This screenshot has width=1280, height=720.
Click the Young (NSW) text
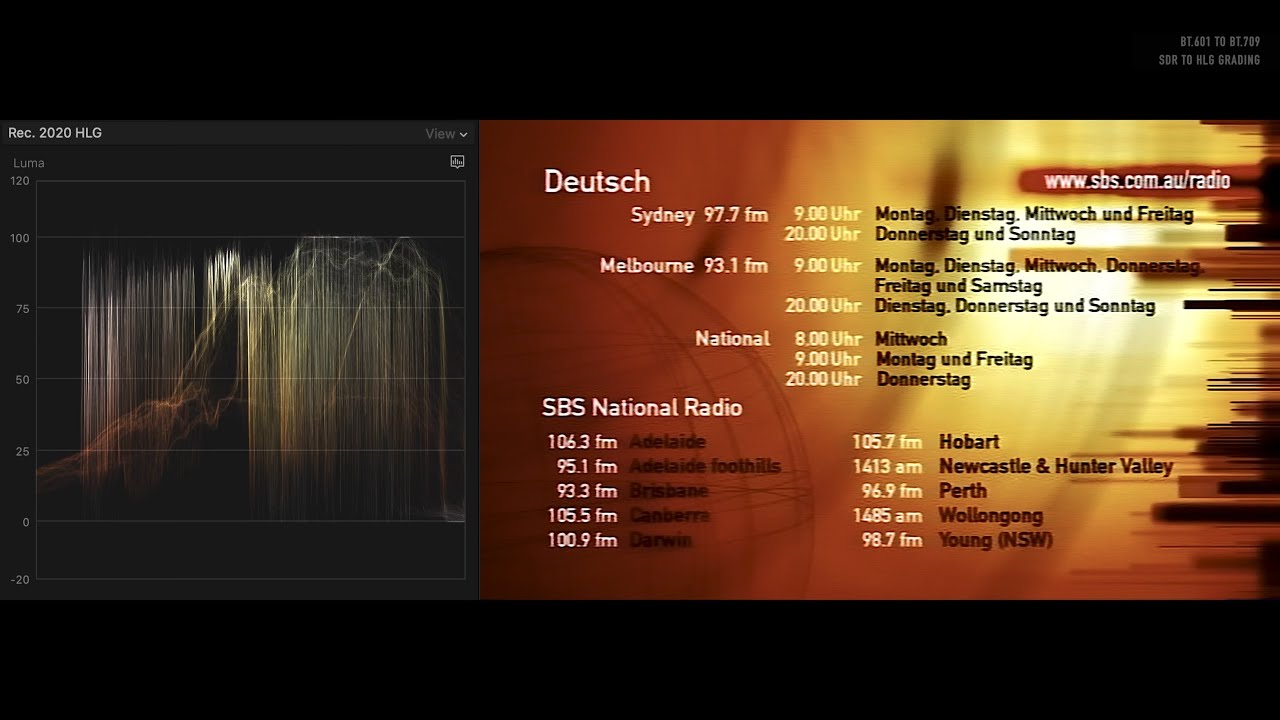click(x=995, y=540)
